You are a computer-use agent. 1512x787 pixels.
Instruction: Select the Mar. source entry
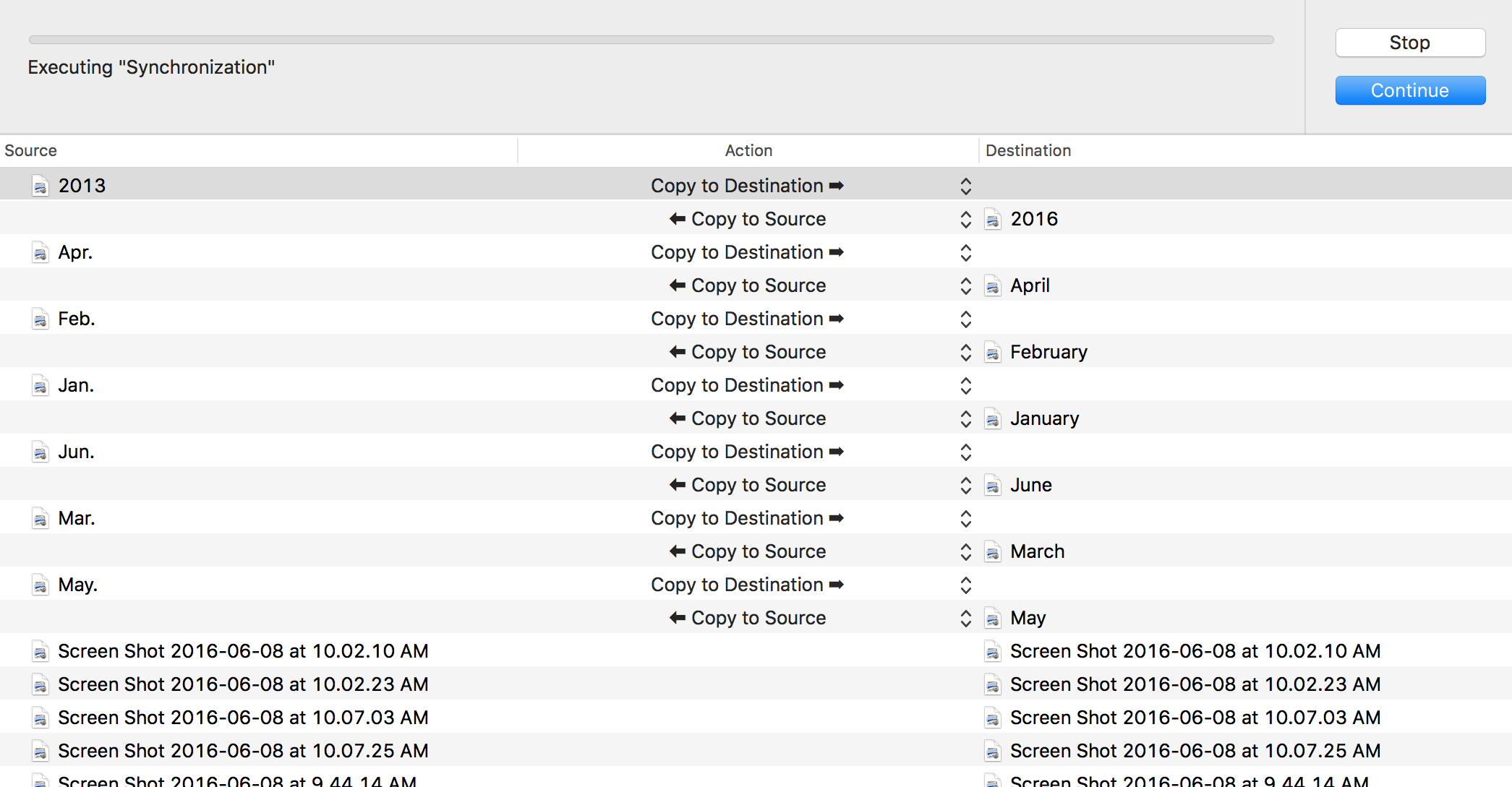coord(77,518)
